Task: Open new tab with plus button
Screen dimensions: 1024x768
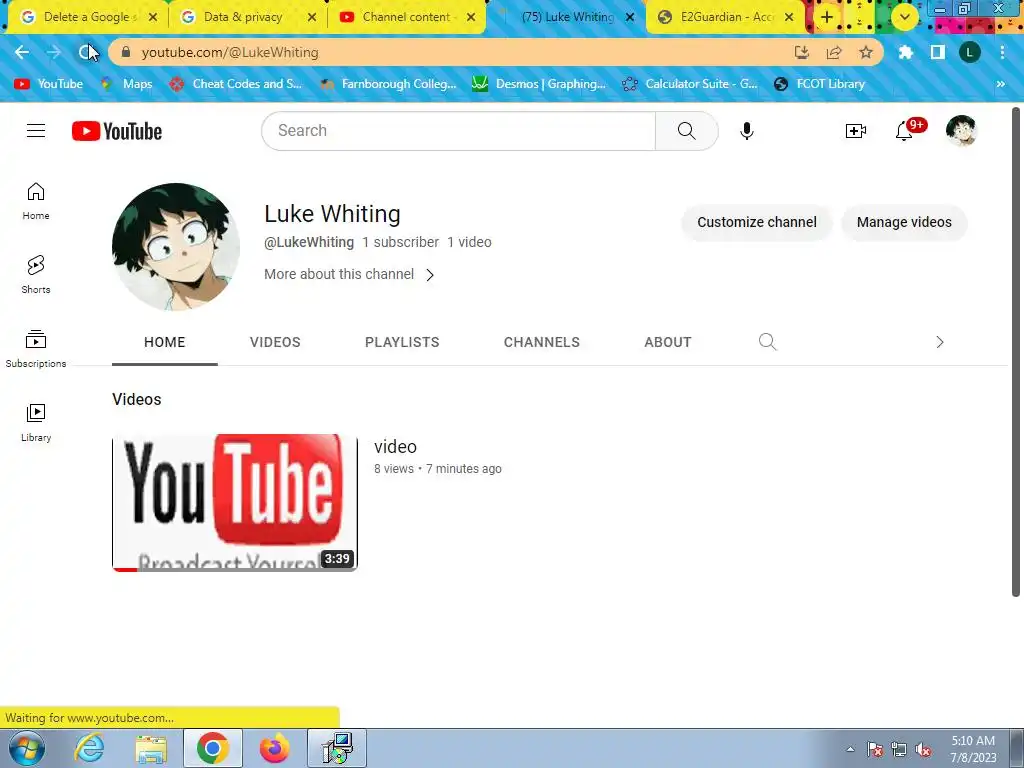Action: (x=827, y=17)
